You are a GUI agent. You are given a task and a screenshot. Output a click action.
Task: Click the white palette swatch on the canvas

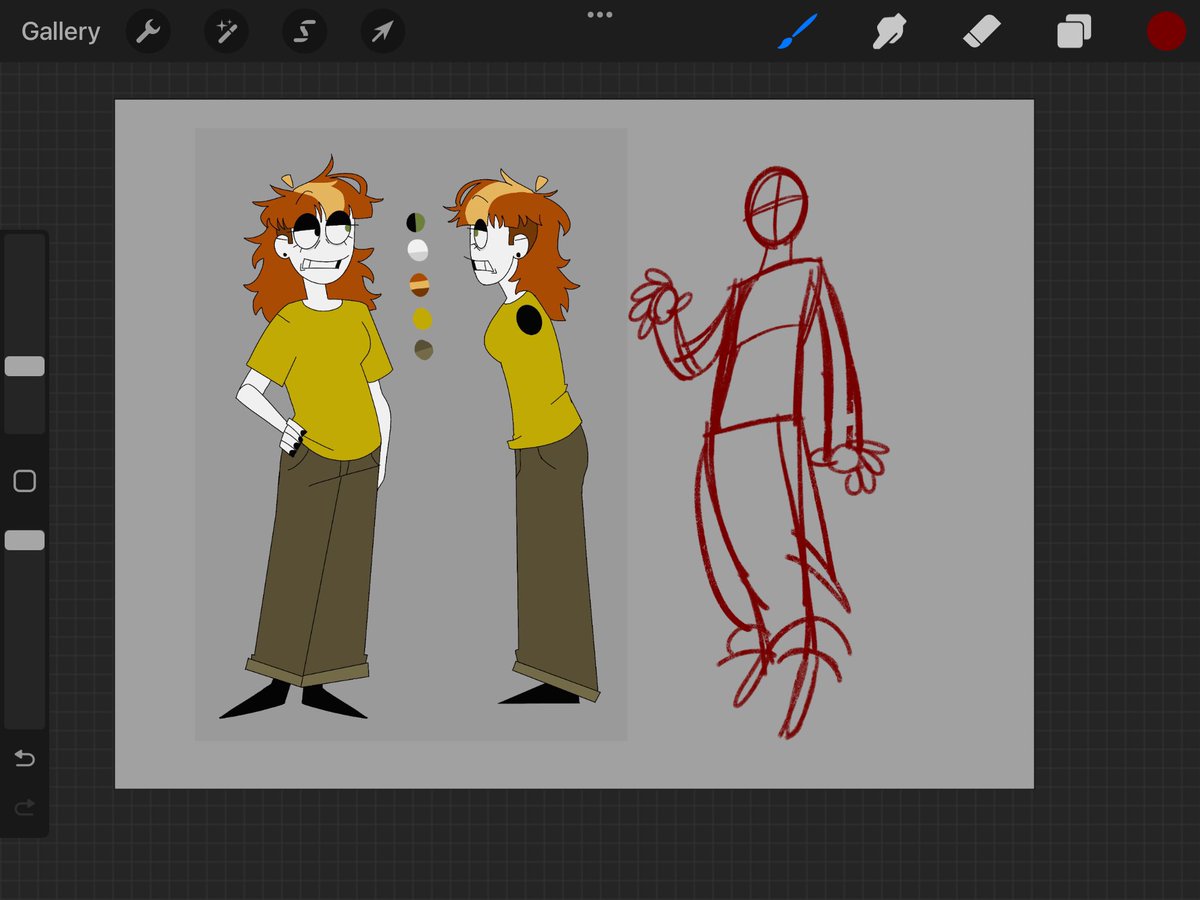tap(418, 250)
